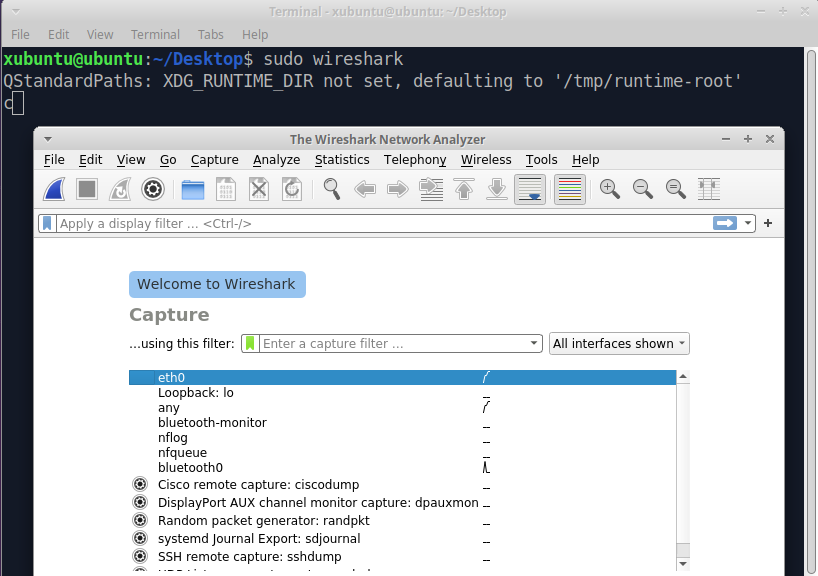
Task: Open settings gear for DisplayPort AUX dpauxmon
Action: [140, 502]
